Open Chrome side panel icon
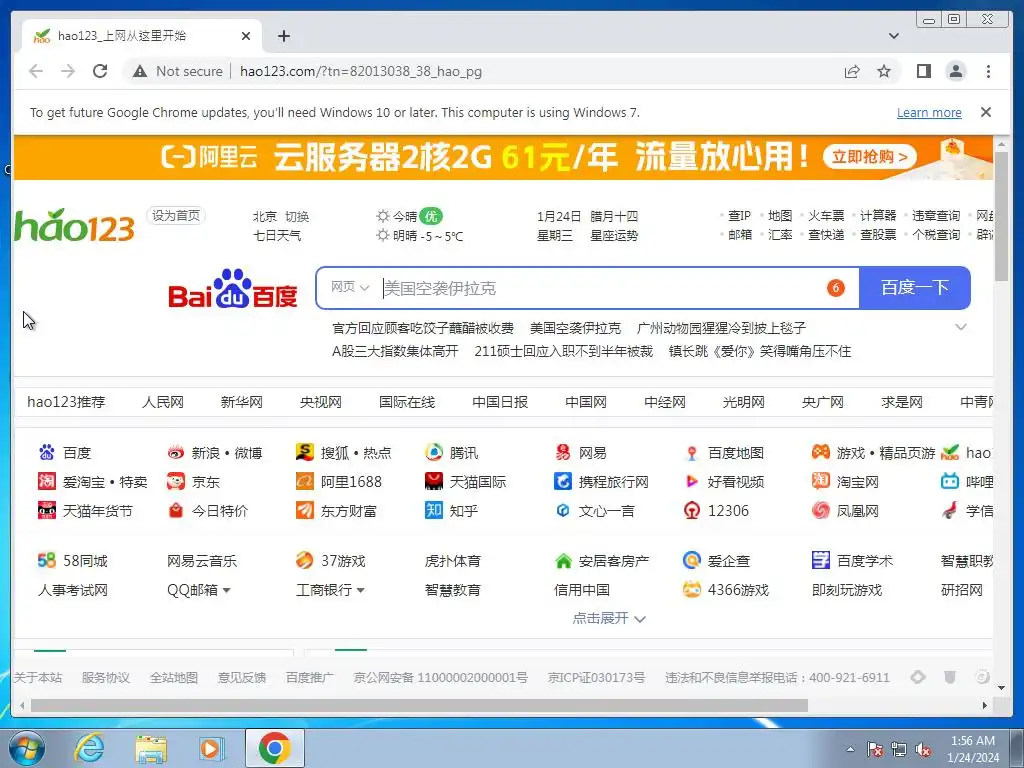 click(x=923, y=71)
